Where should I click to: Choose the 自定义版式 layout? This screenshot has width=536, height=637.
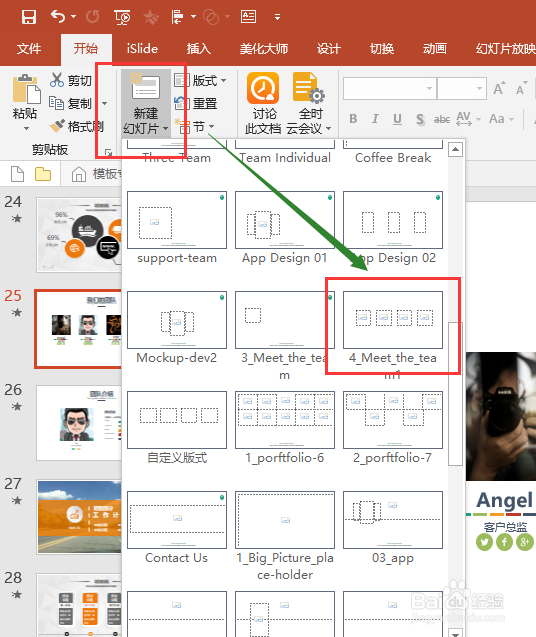[177, 420]
